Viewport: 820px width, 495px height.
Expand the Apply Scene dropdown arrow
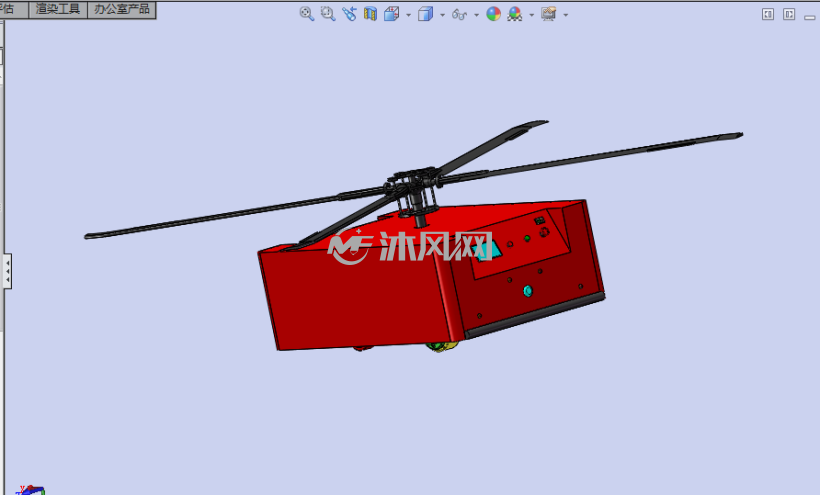click(531, 15)
